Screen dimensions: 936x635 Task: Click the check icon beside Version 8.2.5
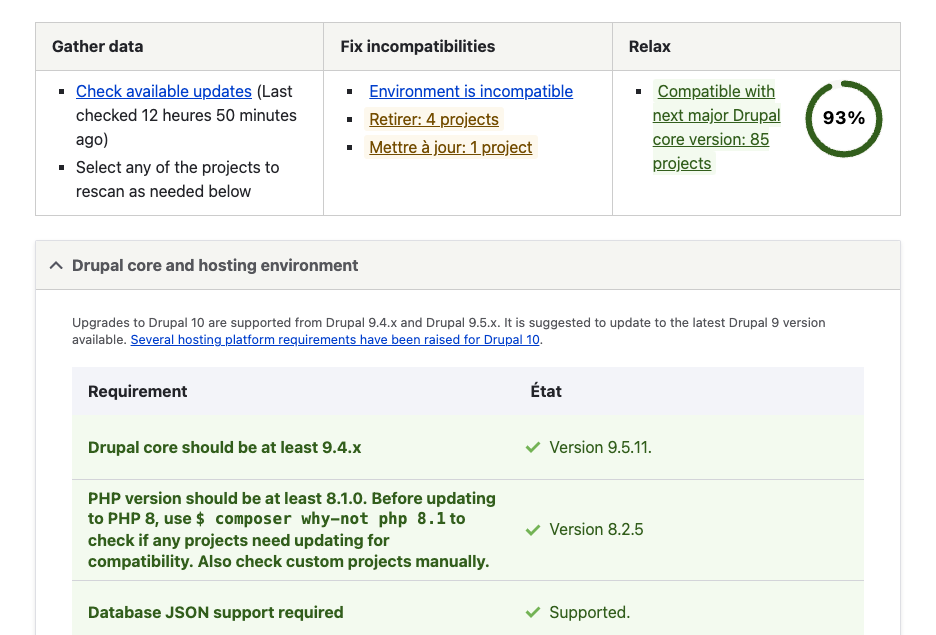532,530
